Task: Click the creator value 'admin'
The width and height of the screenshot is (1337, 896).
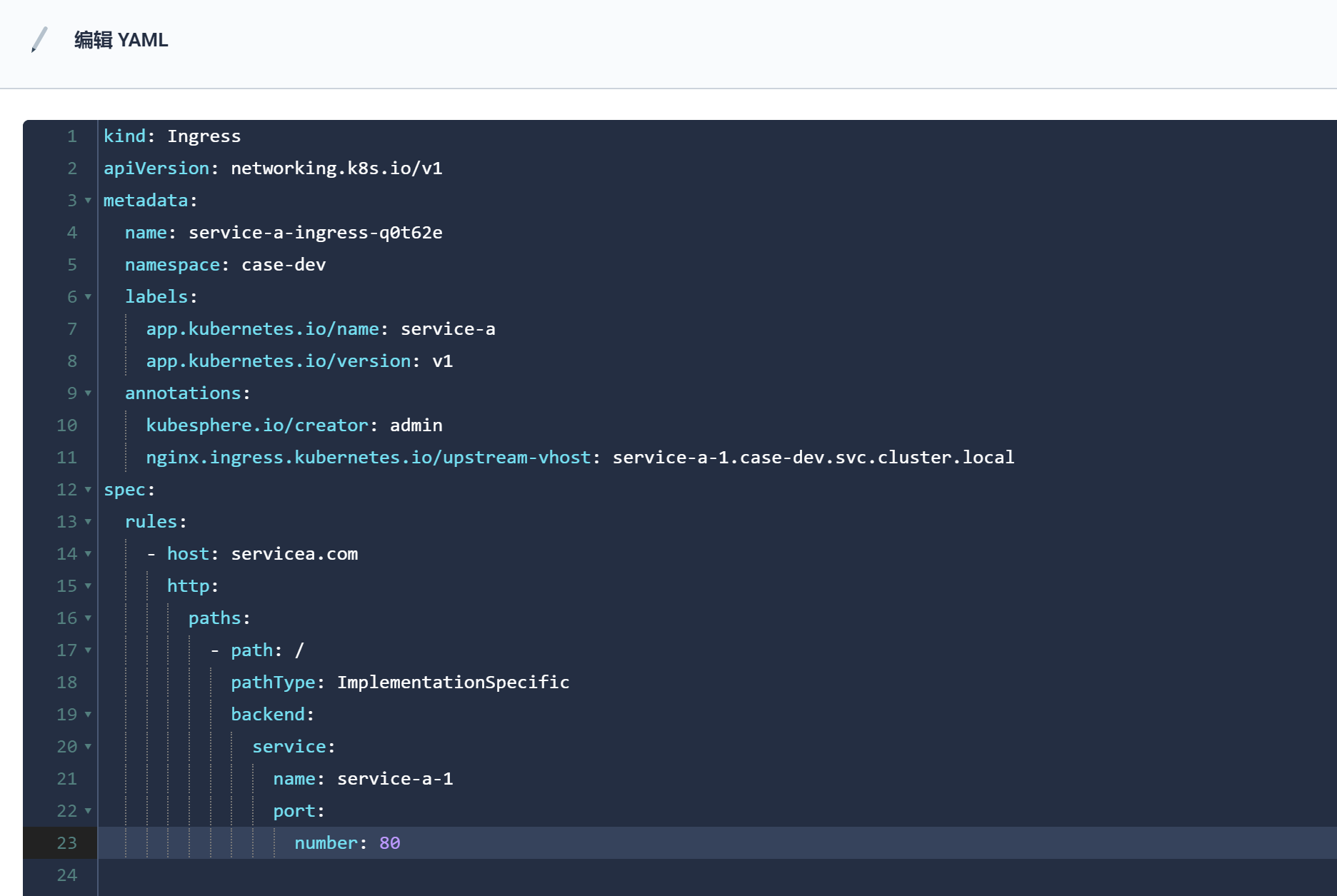Action: (416, 426)
